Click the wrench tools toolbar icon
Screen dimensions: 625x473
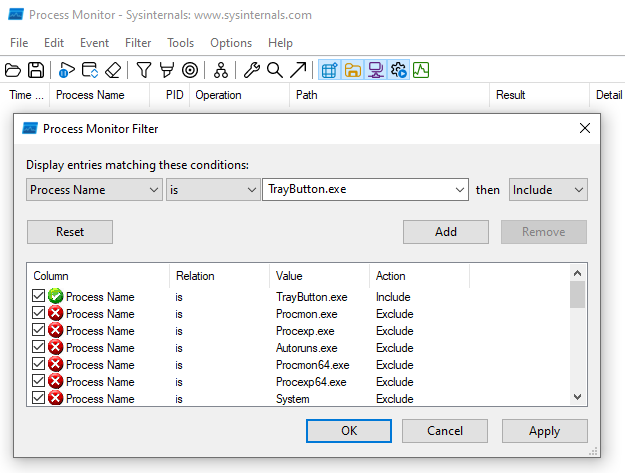(252, 70)
